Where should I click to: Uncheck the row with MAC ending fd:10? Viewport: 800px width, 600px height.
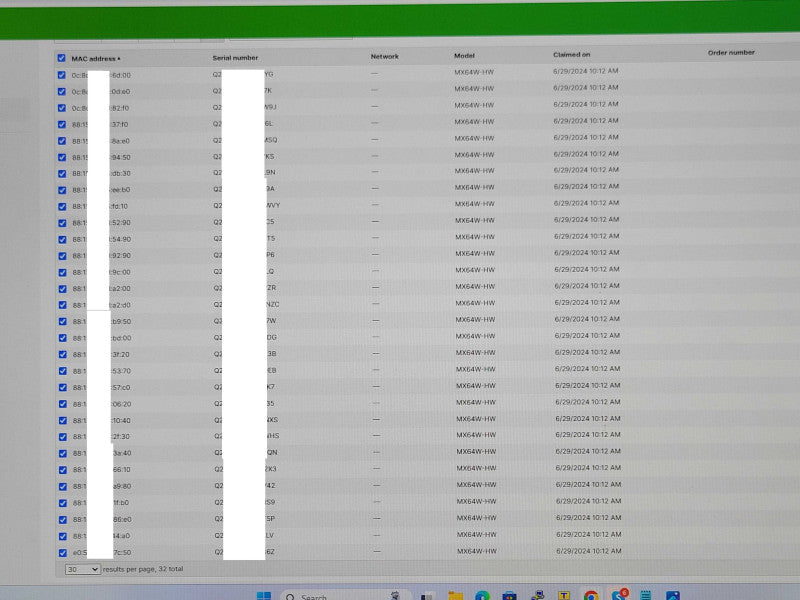pos(62,207)
